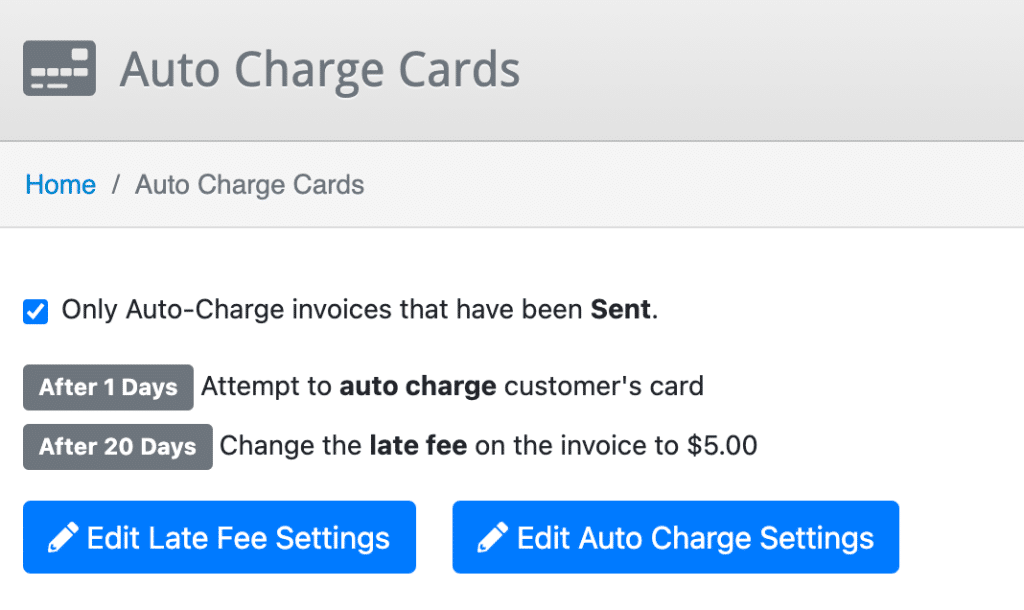Click the 'After 1 Days' badge
1024x610 pixels.
(x=108, y=387)
